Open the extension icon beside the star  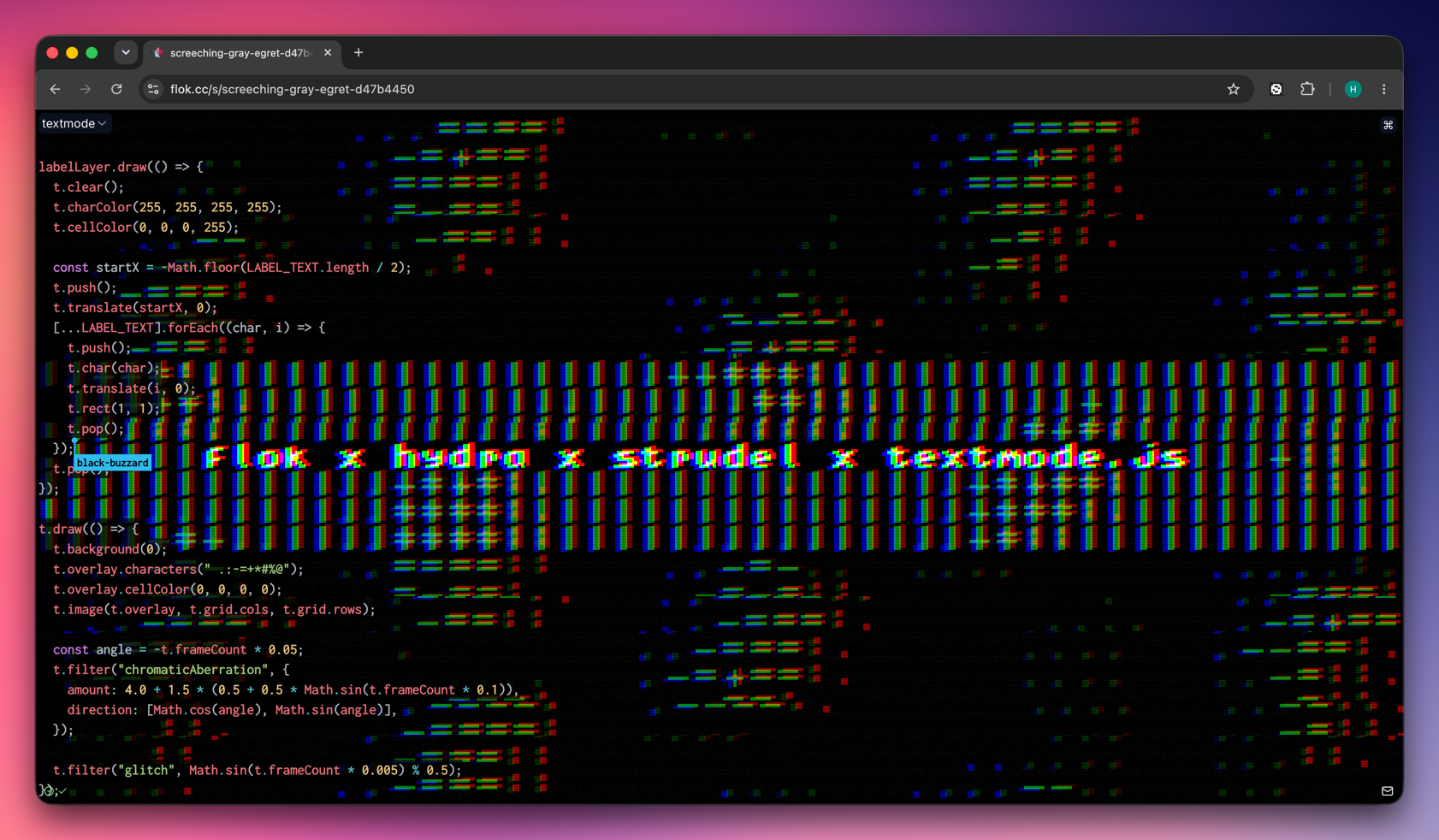pyautogui.click(x=1276, y=89)
